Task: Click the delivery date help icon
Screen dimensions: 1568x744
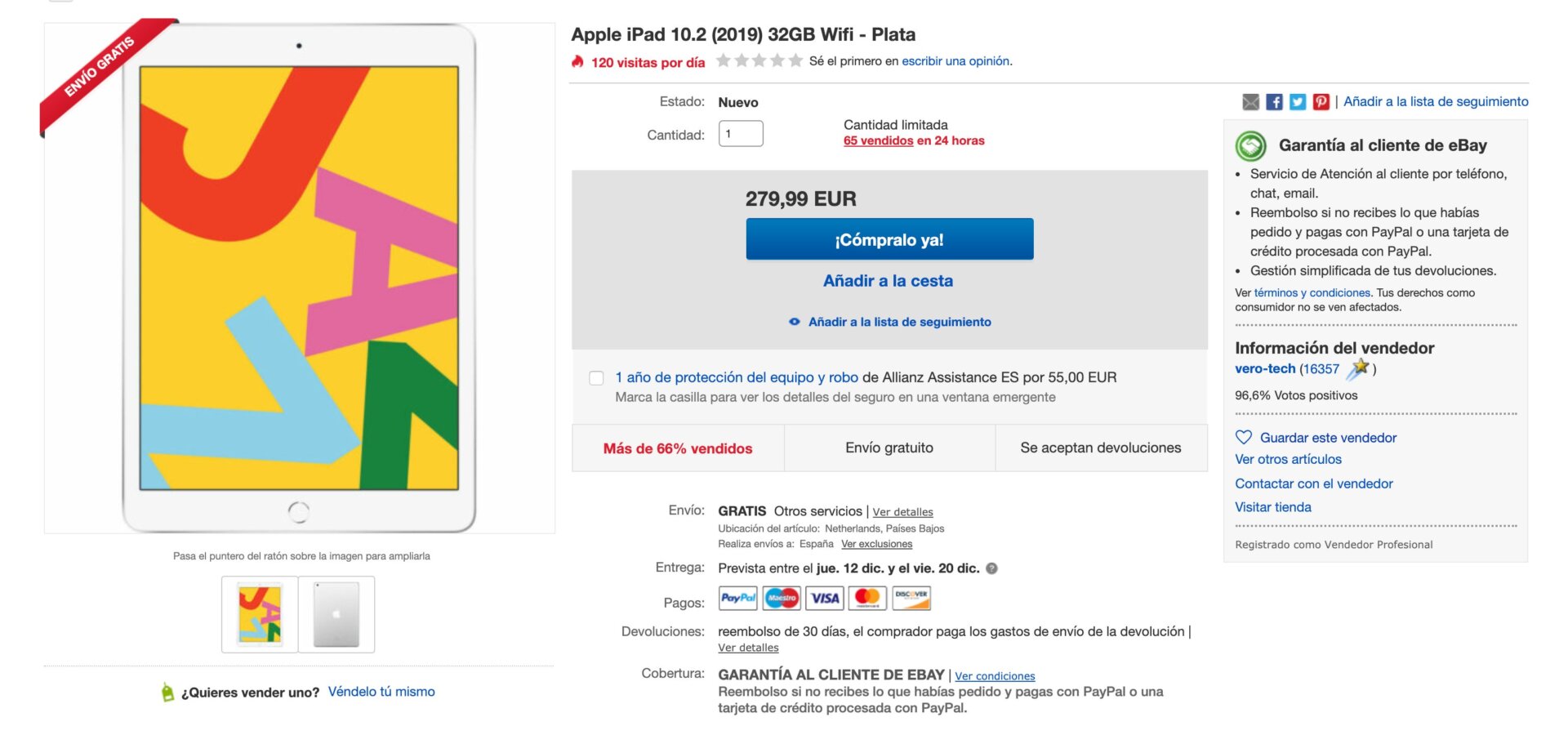Action: [992, 568]
